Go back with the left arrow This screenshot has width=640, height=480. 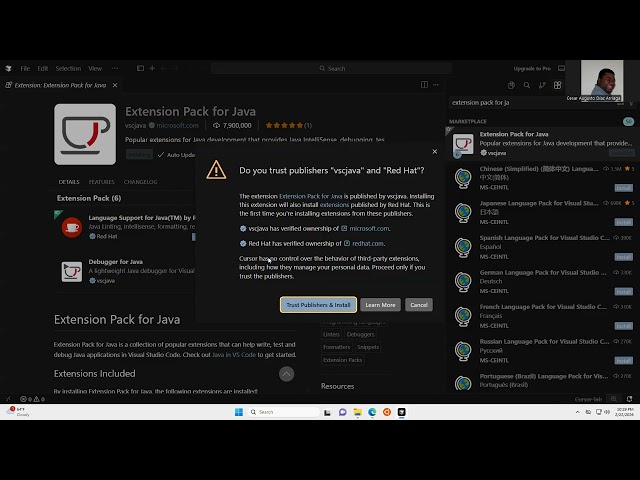(x=164, y=68)
